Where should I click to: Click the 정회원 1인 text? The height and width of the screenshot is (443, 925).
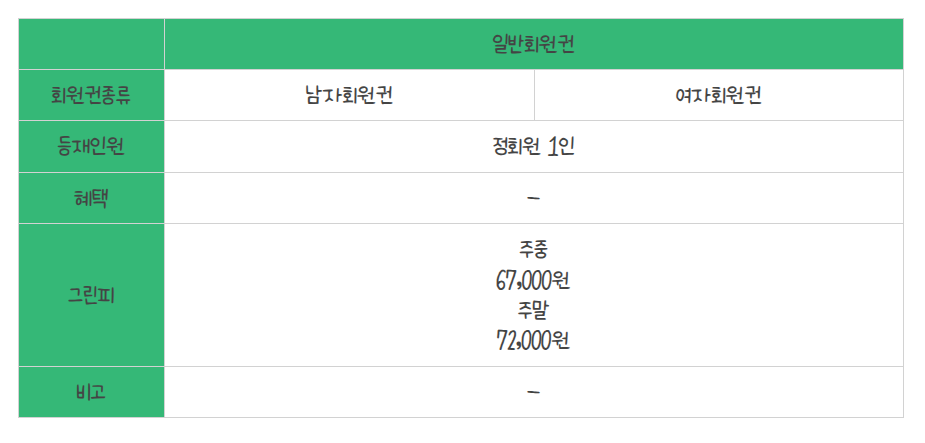tap(533, 147)
